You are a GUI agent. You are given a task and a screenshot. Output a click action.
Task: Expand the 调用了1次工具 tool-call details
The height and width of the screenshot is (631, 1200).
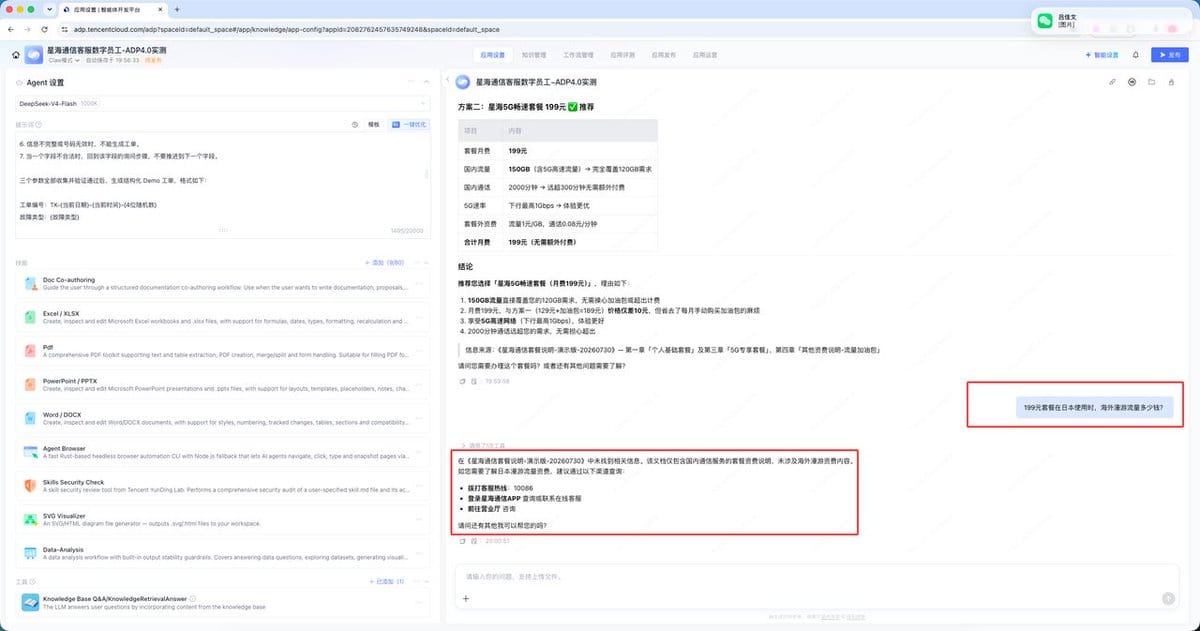click(x=483, y=444)
